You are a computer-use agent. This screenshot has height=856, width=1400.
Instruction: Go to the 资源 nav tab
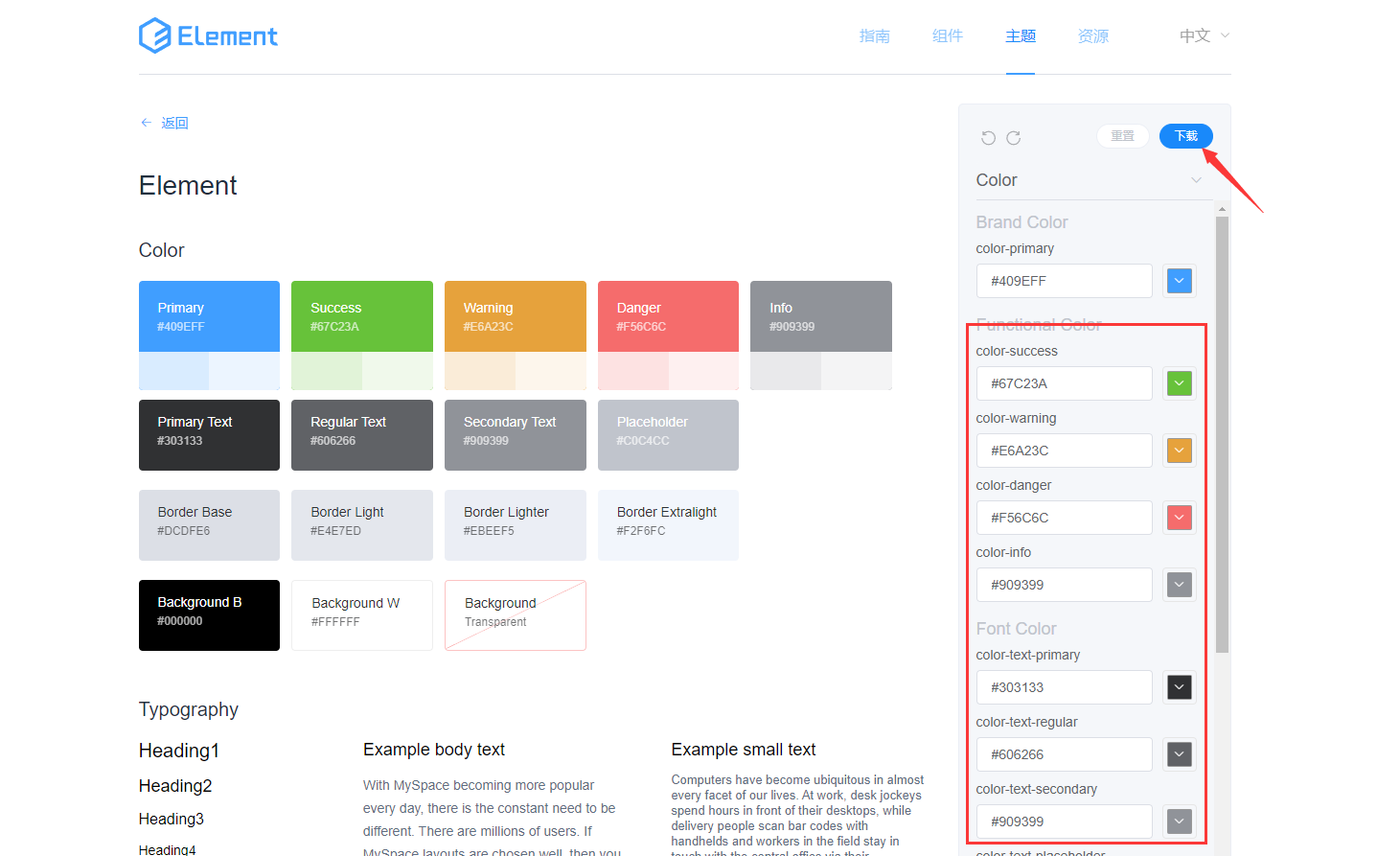(1092, 36)
